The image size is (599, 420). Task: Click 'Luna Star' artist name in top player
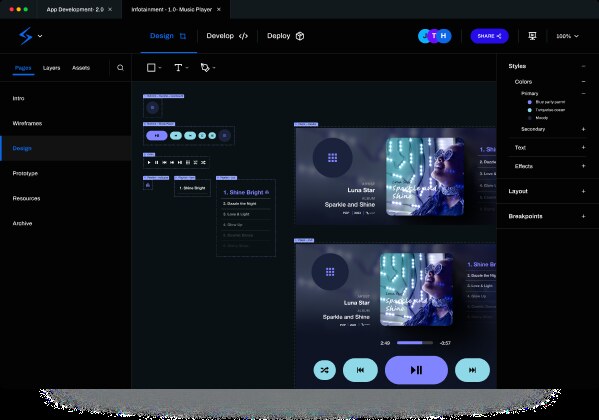tap(361, 190)
